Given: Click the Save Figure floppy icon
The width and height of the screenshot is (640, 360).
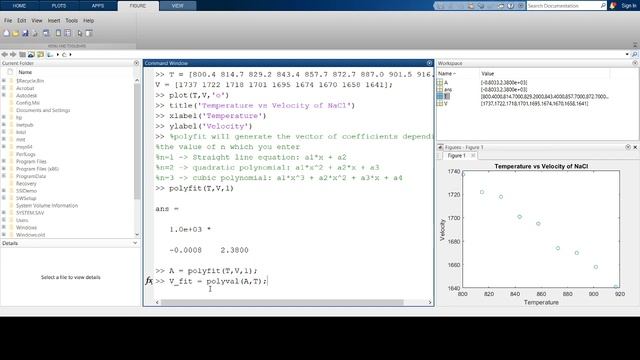Looking at the screenshot, I should coord(25,33).
